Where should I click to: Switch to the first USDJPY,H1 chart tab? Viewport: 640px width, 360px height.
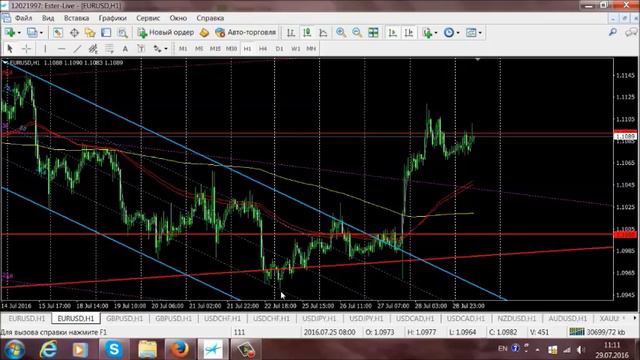coord(320,318)
